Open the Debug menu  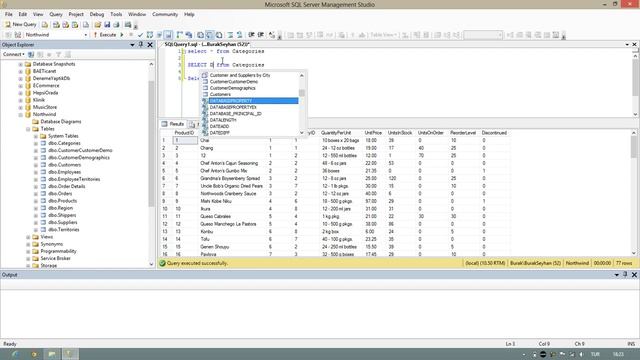97,14
